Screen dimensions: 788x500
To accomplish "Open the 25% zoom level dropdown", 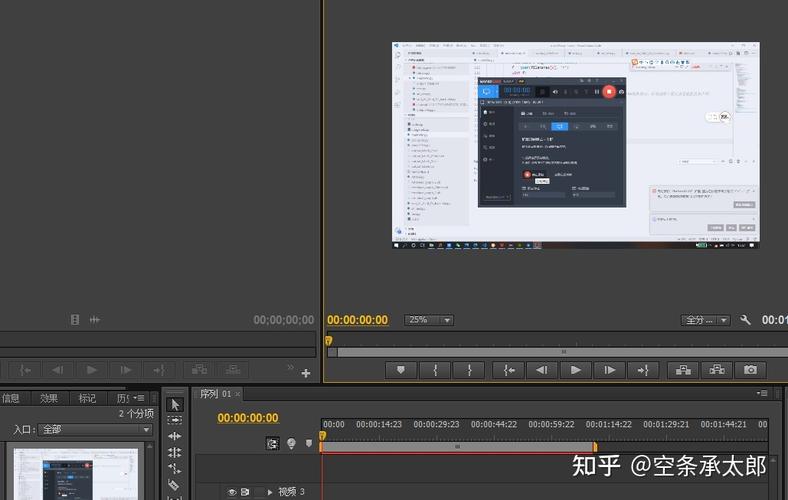I will pos(429,320).
